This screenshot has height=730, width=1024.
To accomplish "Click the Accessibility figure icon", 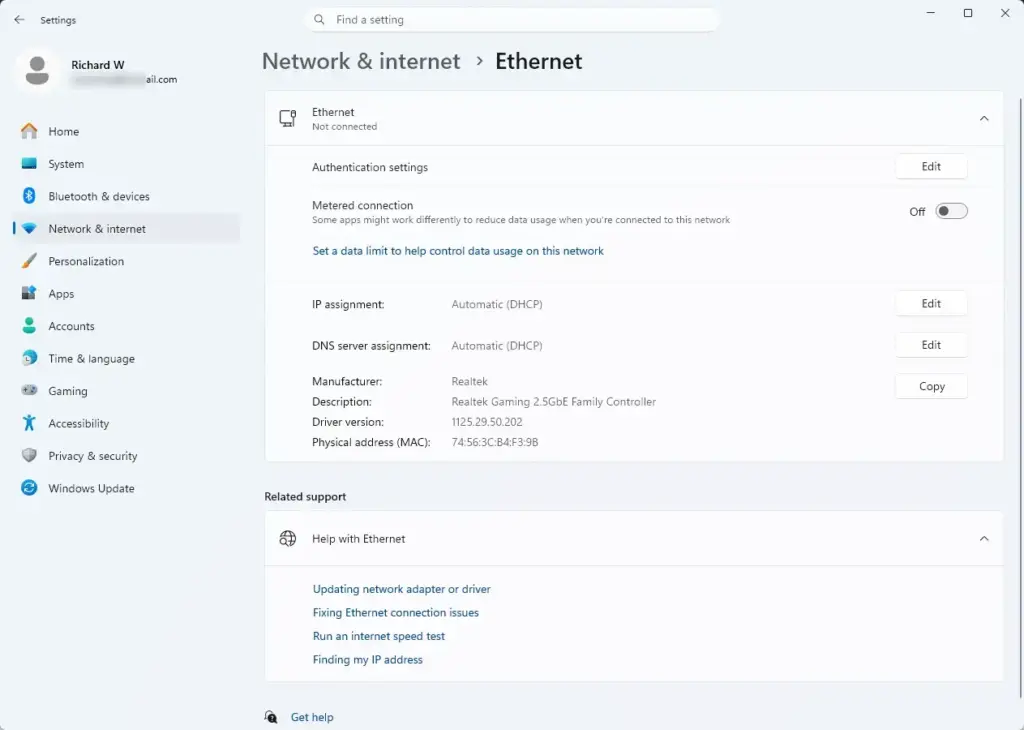I will pyautogui.click(x=29, y=423).
